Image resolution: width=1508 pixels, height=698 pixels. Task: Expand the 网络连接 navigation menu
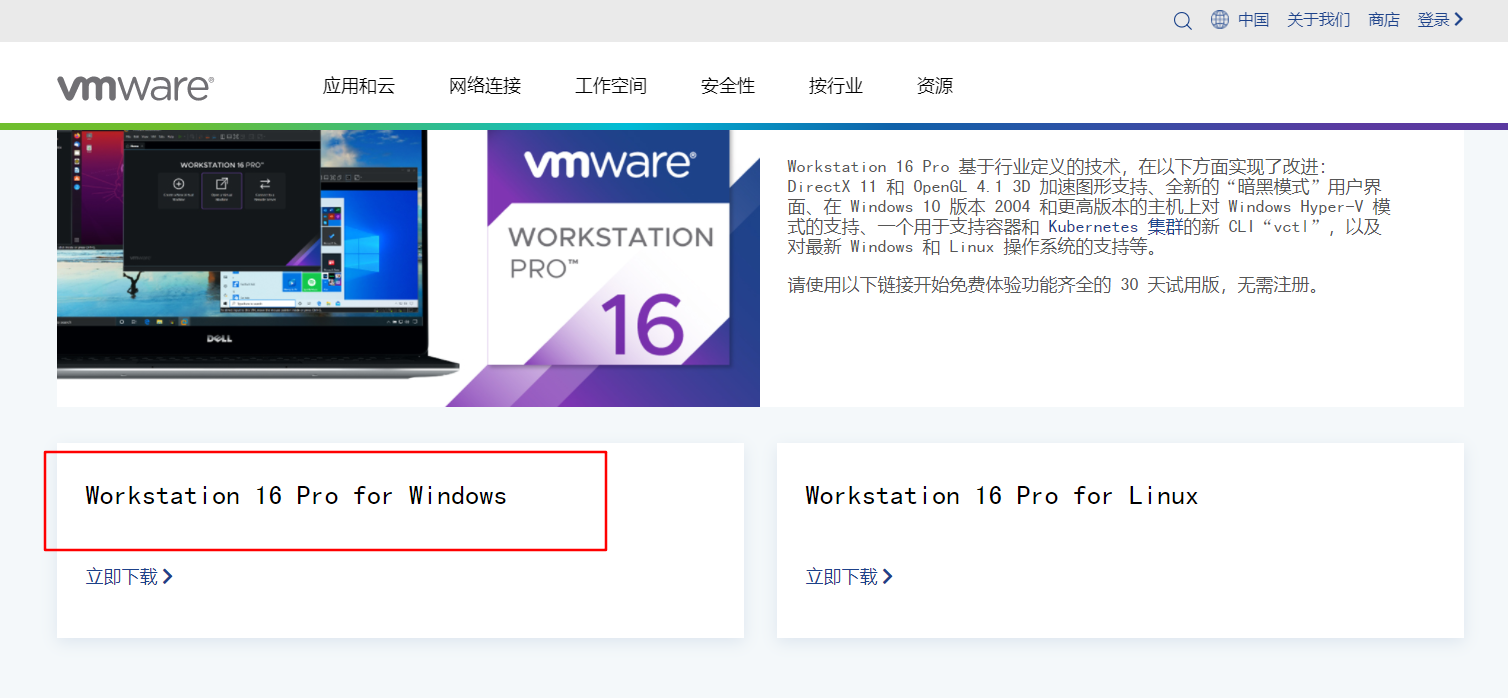(485, 87)
